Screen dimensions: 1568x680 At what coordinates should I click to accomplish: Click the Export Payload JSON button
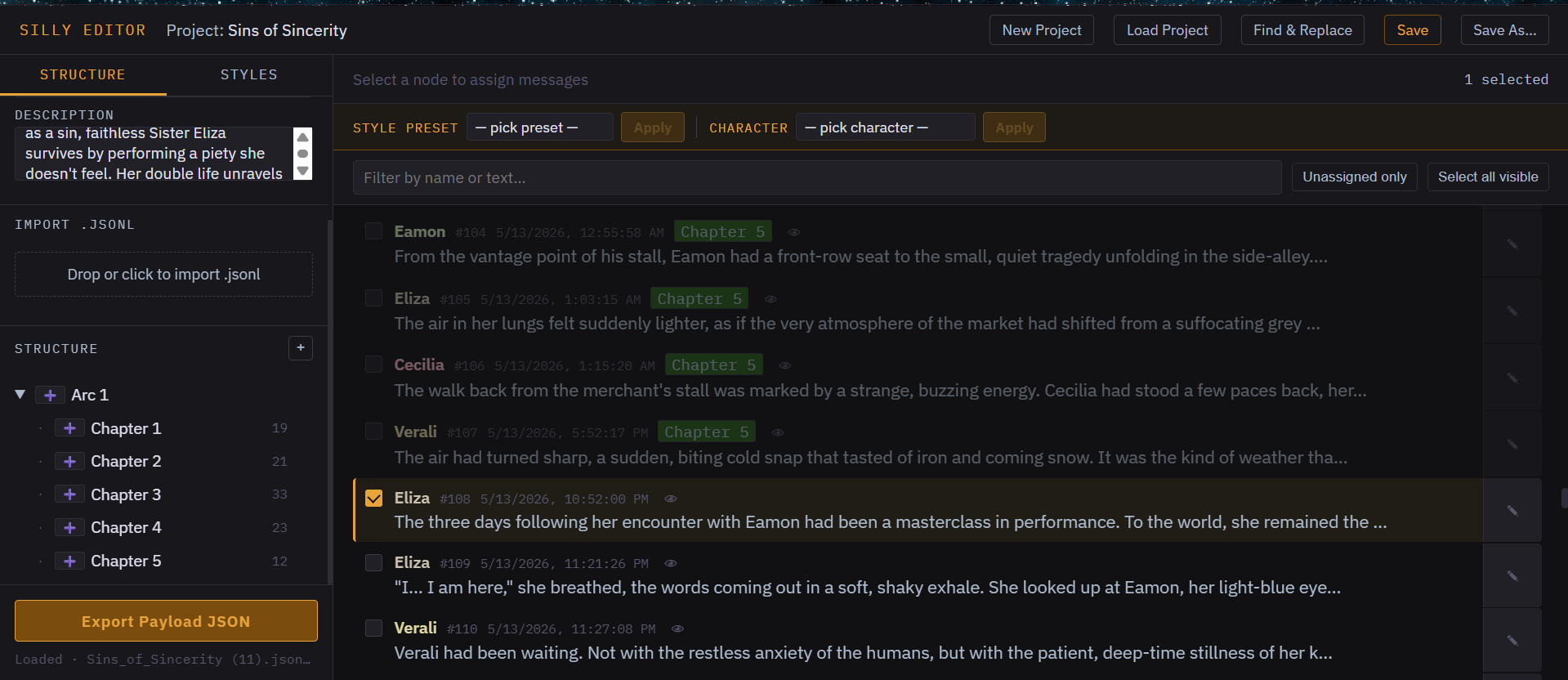tap(166, 621)
